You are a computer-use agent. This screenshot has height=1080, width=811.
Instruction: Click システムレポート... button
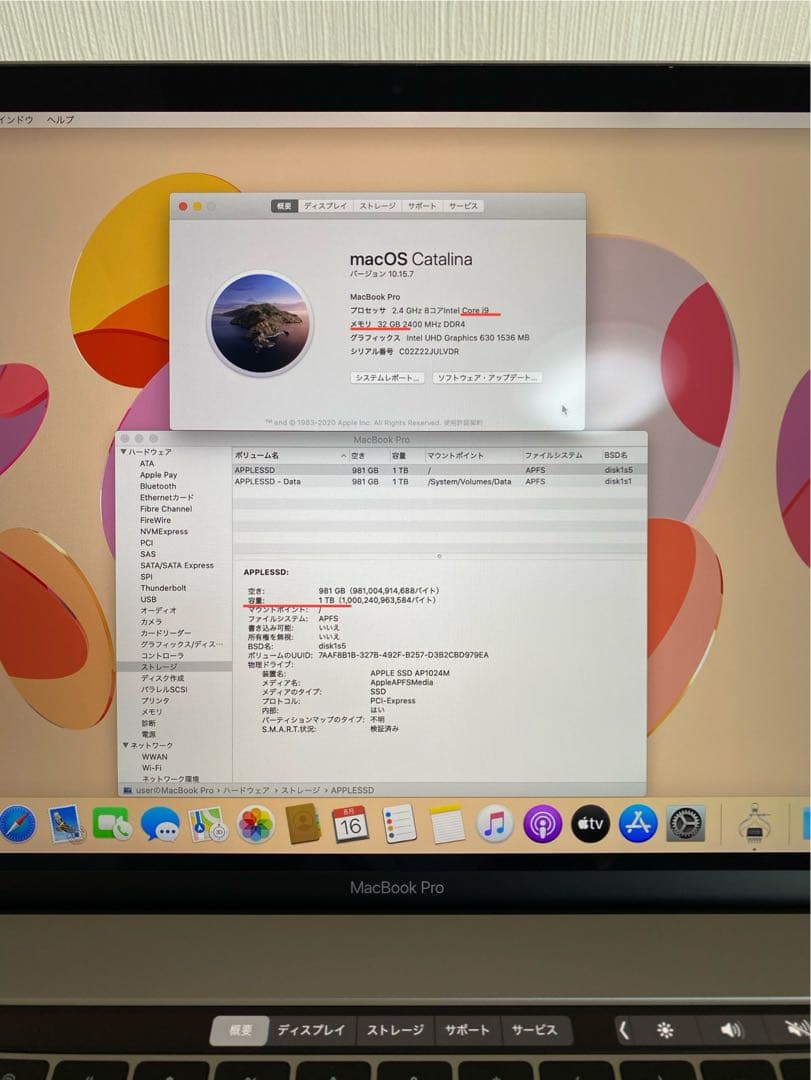(387, 377)
